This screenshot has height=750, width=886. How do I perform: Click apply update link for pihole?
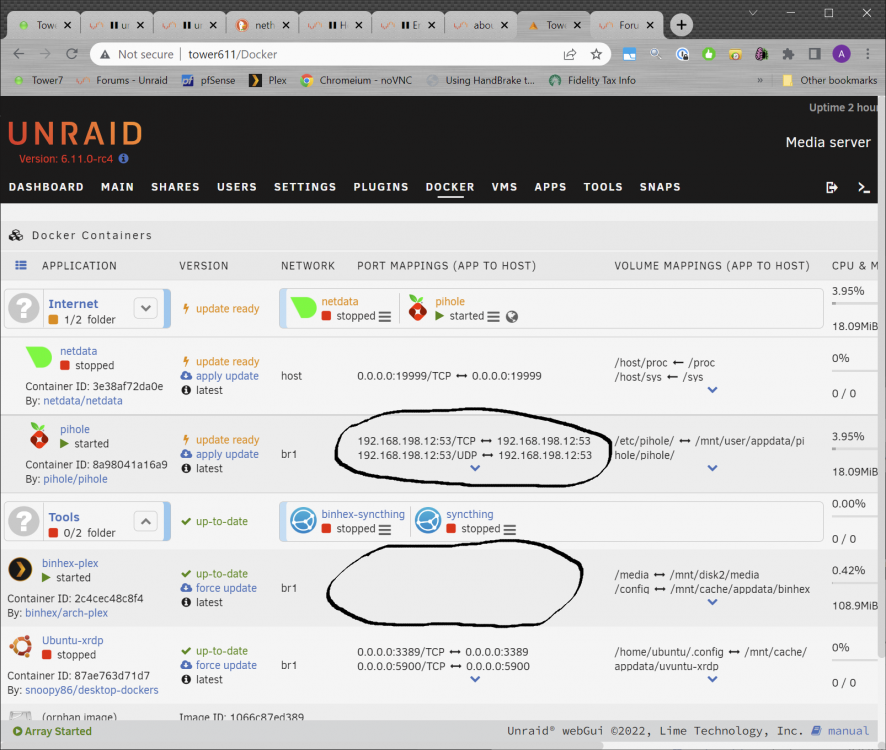[x=227, y=454]
